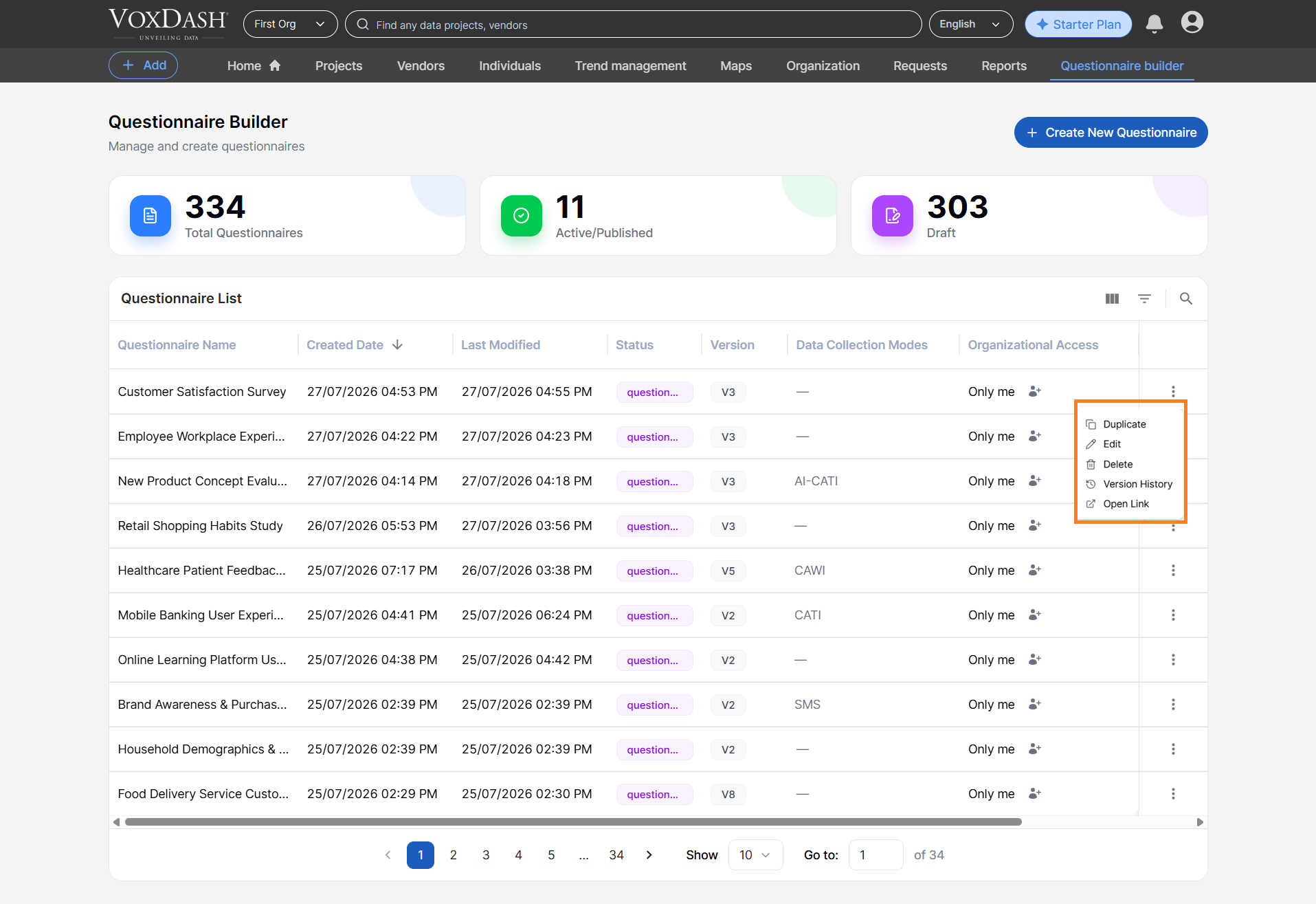Switch to the Trend management tab

630,66
